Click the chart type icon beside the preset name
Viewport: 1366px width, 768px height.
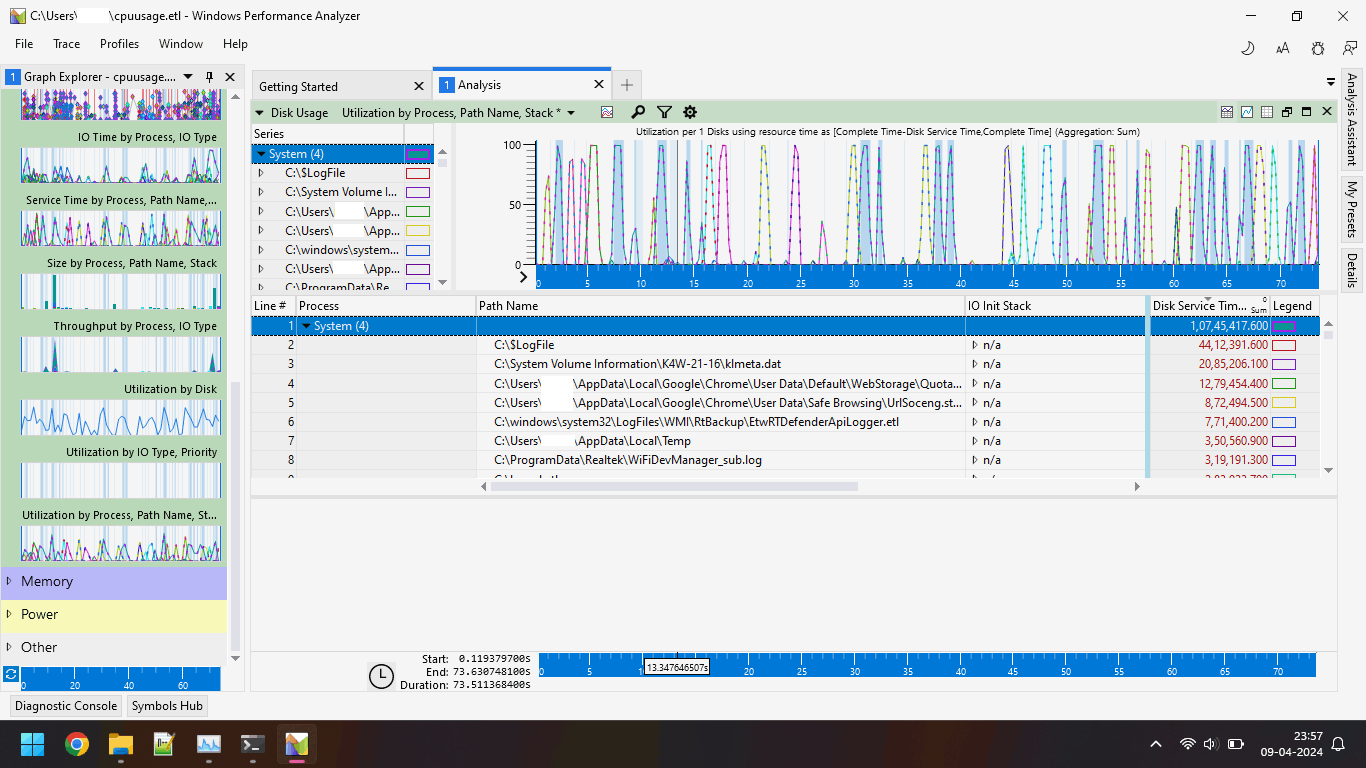[x=607, y=113]
